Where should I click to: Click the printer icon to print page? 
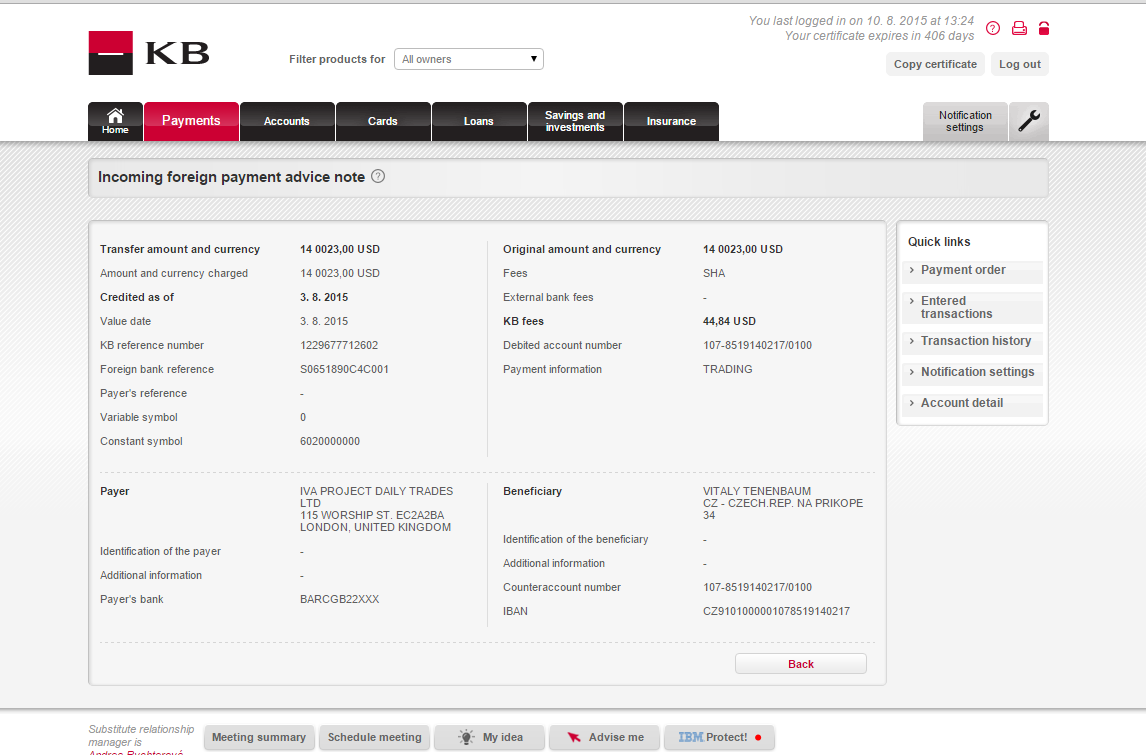[x=1019, y=28]
